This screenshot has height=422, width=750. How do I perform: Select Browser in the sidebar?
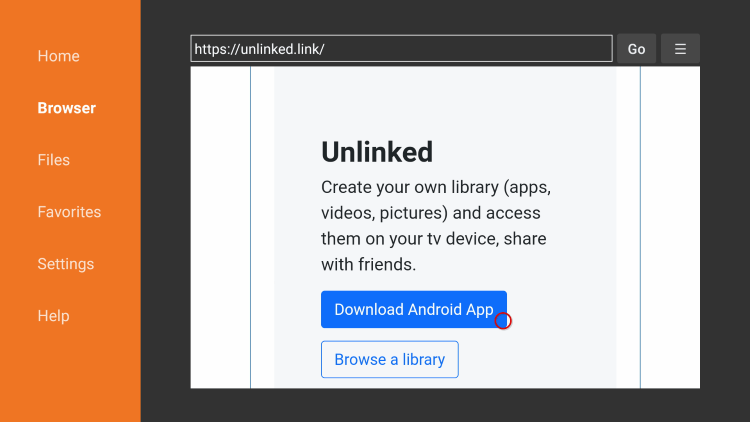pos(66,108)
